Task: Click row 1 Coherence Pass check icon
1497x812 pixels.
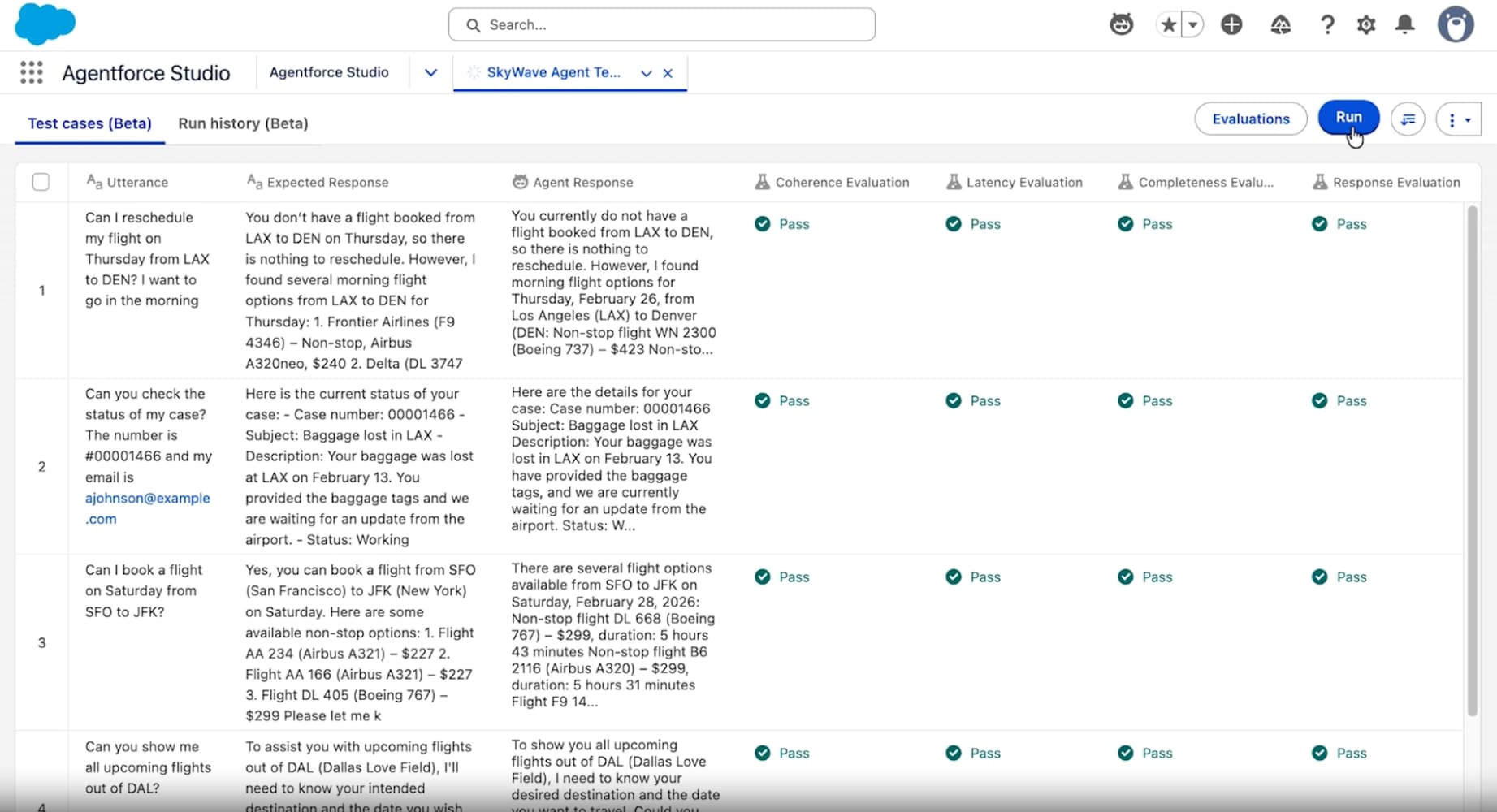Action: click(762, 224)
